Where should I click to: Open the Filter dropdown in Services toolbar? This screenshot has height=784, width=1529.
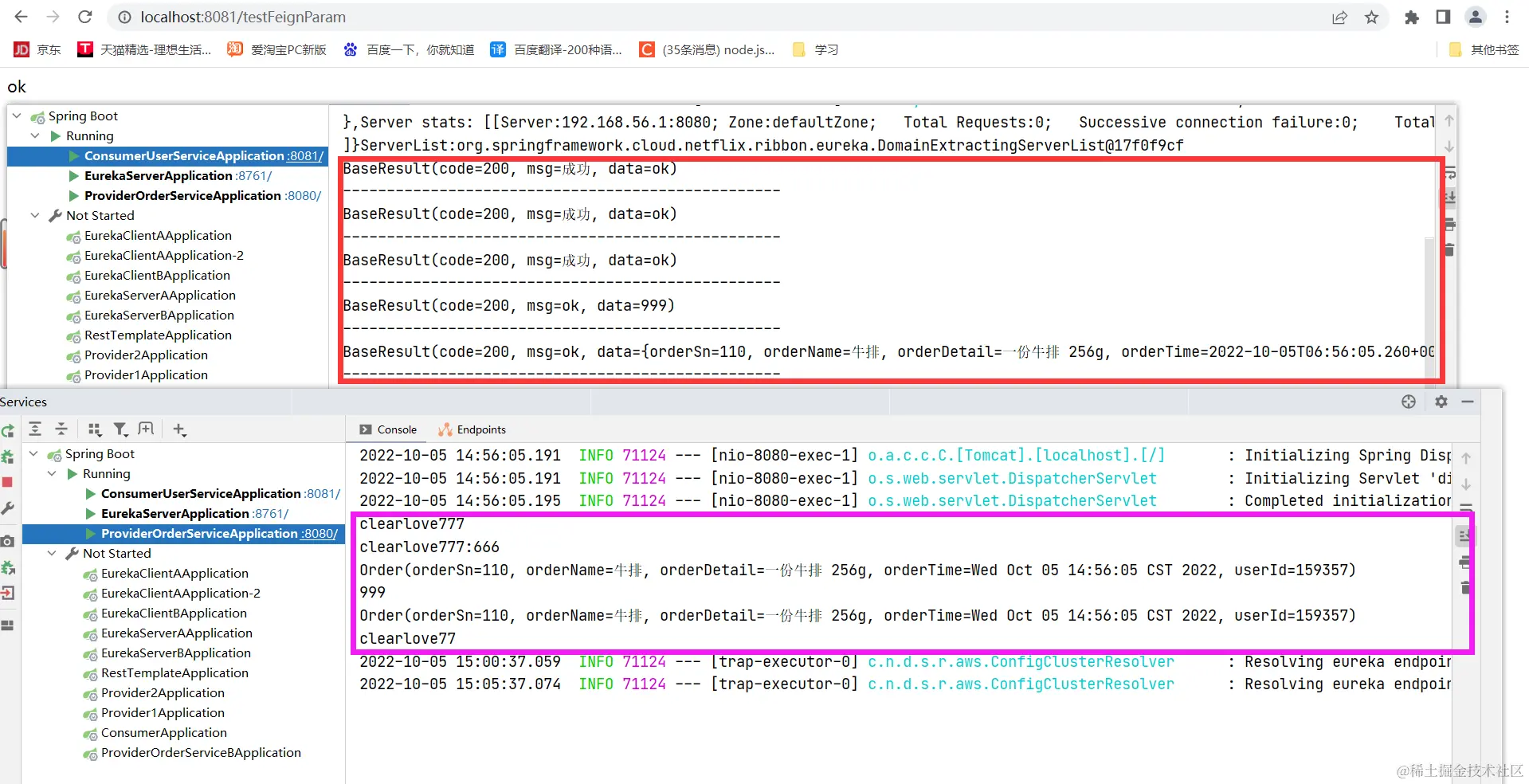click(120, 429)
